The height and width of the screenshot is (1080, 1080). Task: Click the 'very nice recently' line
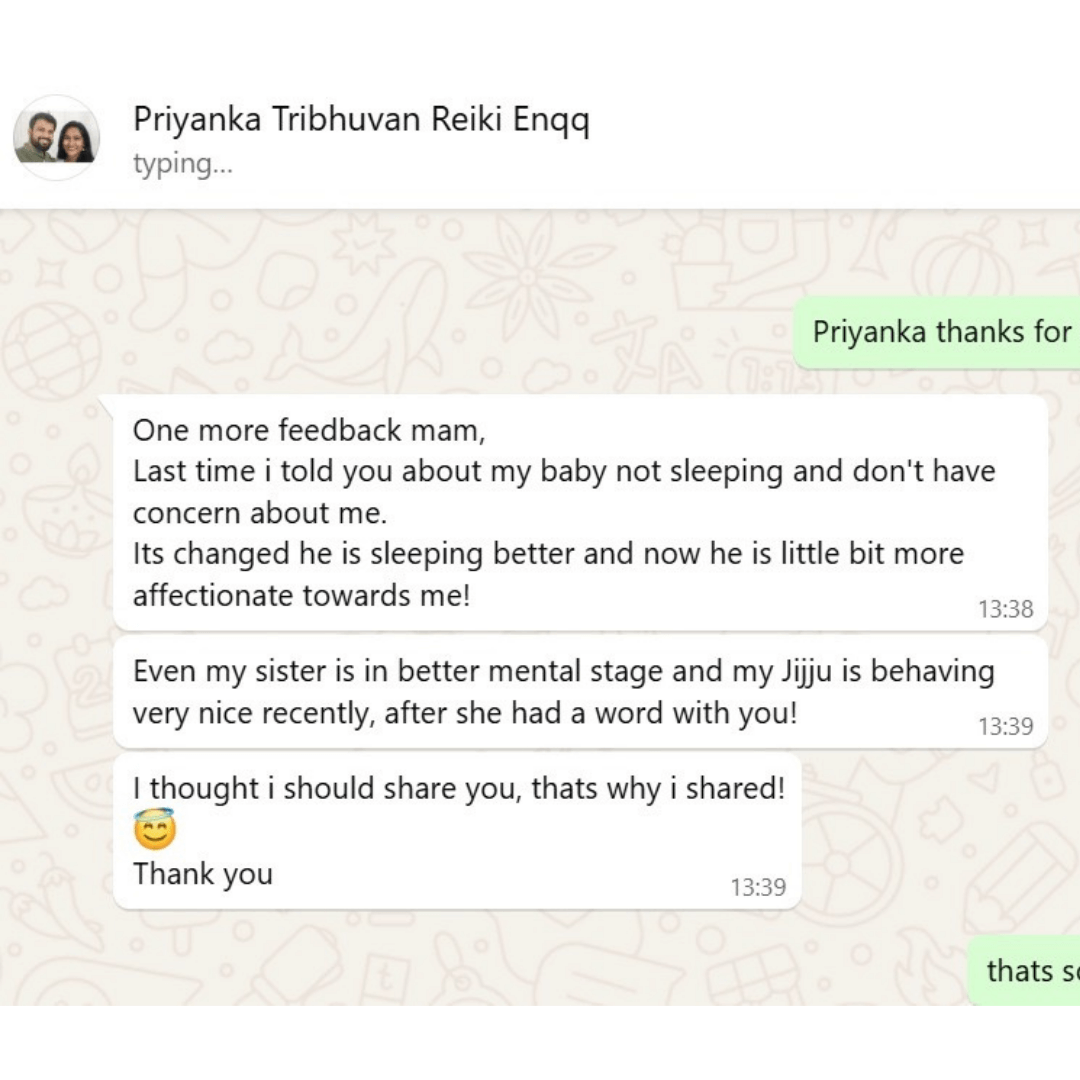465,715
